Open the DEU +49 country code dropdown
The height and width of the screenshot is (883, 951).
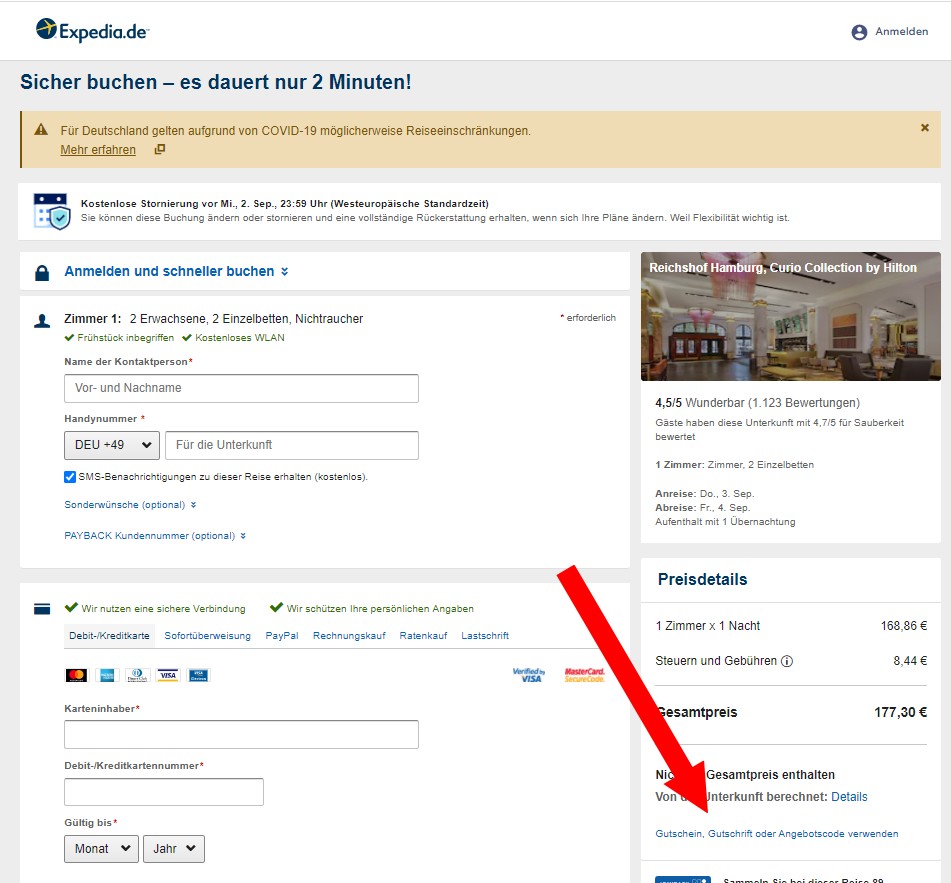[112, 445]
